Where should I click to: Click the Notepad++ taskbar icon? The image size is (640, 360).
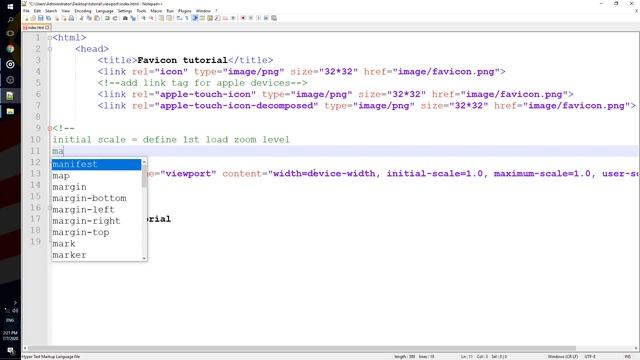(x=10, y=96)
